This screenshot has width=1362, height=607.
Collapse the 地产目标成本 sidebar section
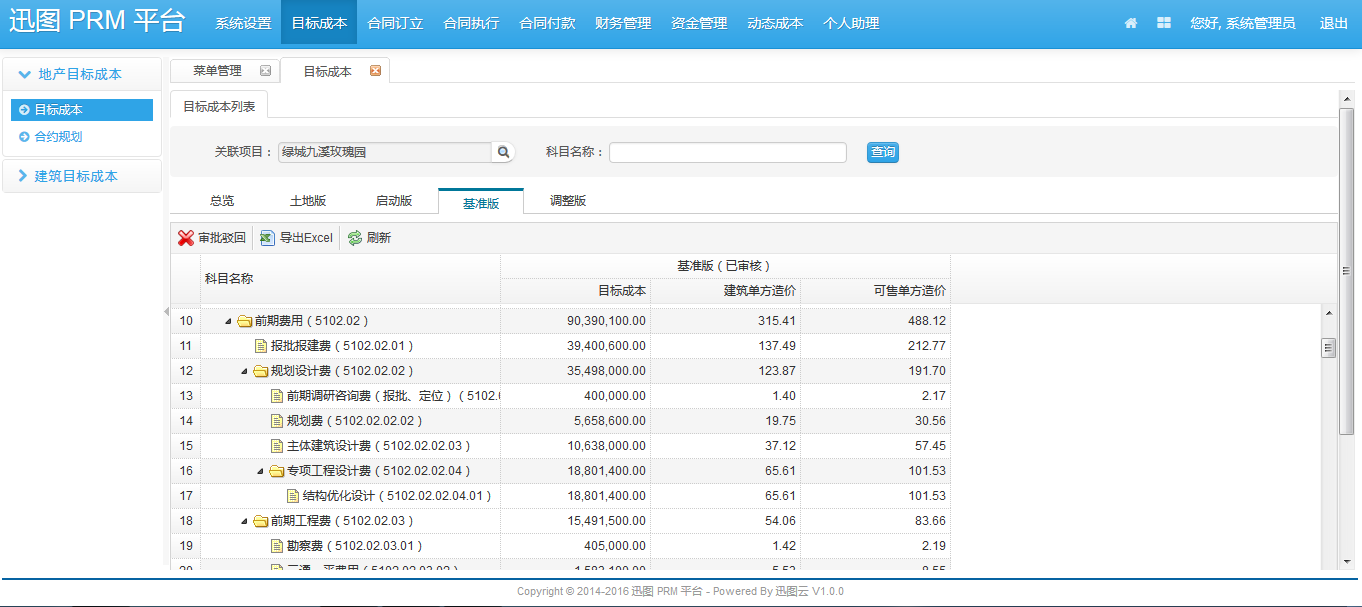(x=81, y=74)
